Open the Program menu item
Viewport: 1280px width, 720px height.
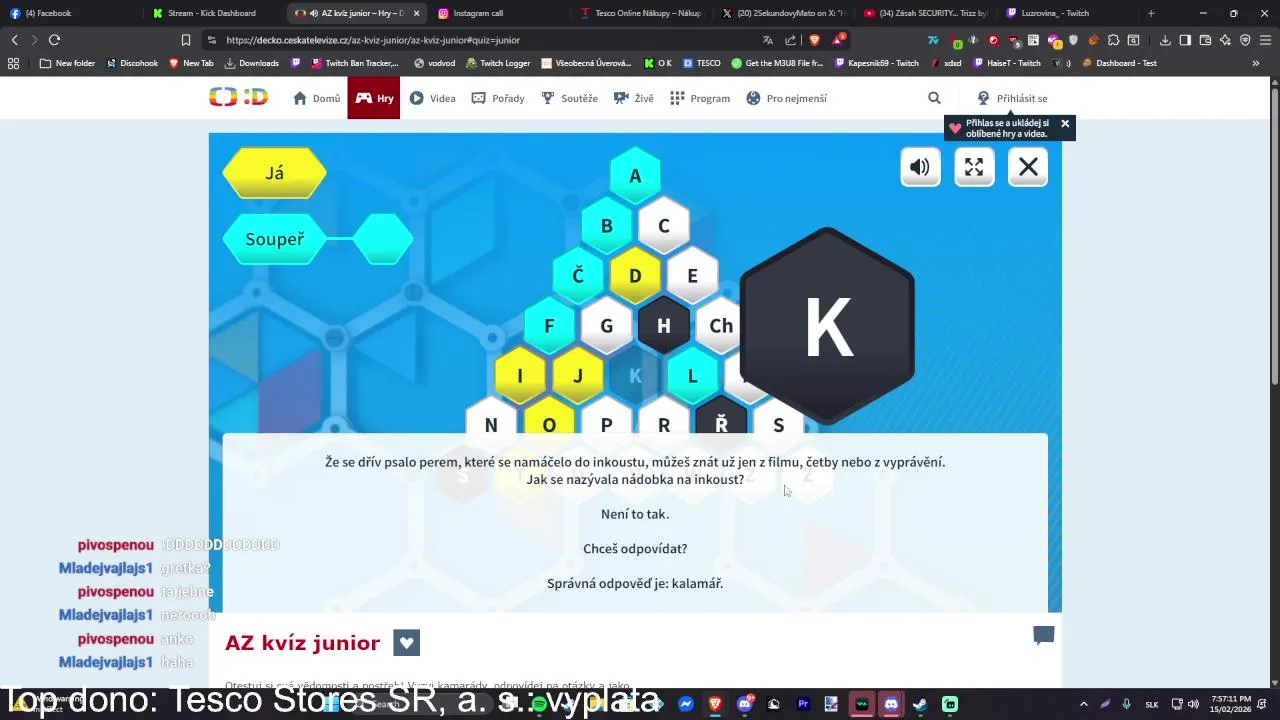pos(700,98)
